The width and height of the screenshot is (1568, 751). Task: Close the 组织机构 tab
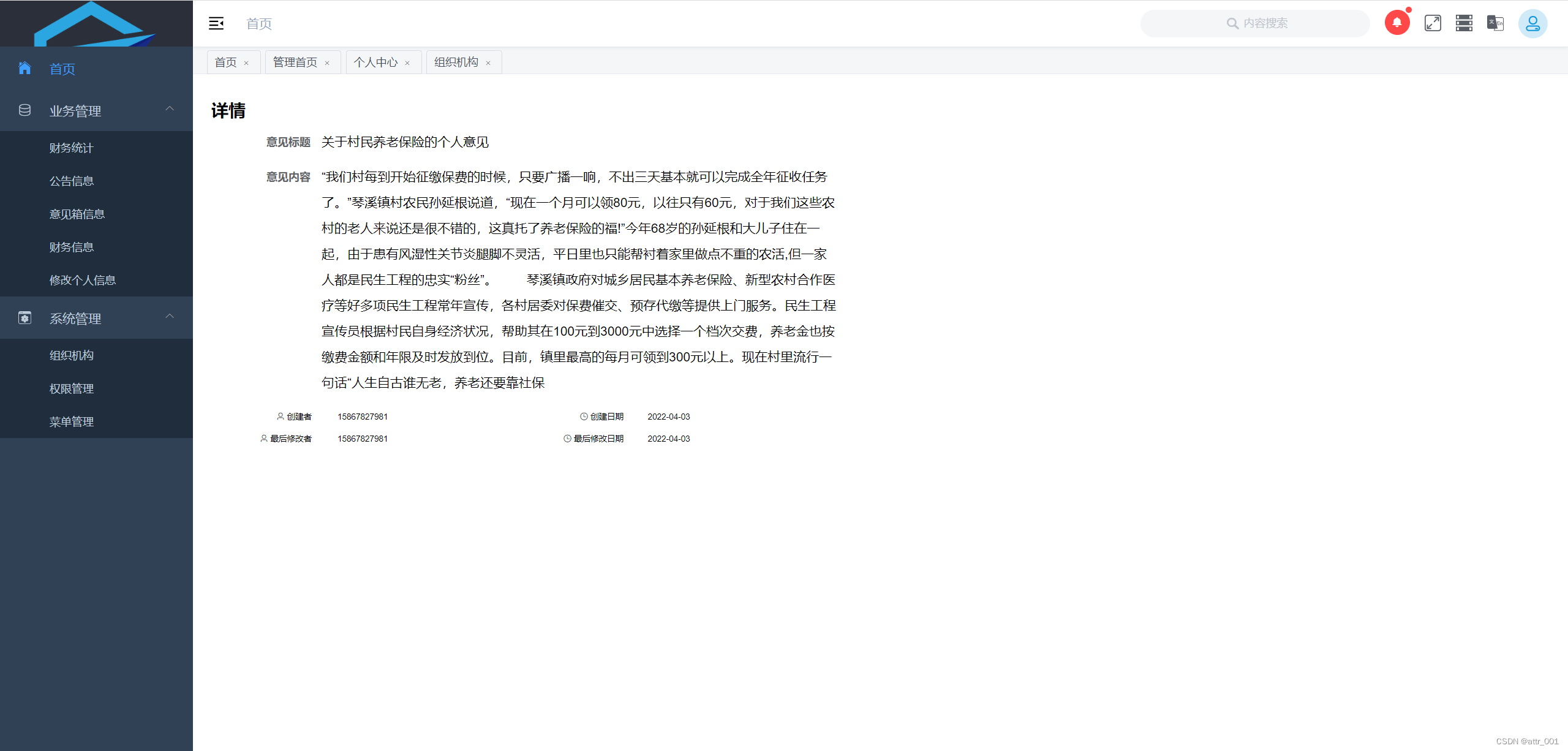(x=488, y=63)
